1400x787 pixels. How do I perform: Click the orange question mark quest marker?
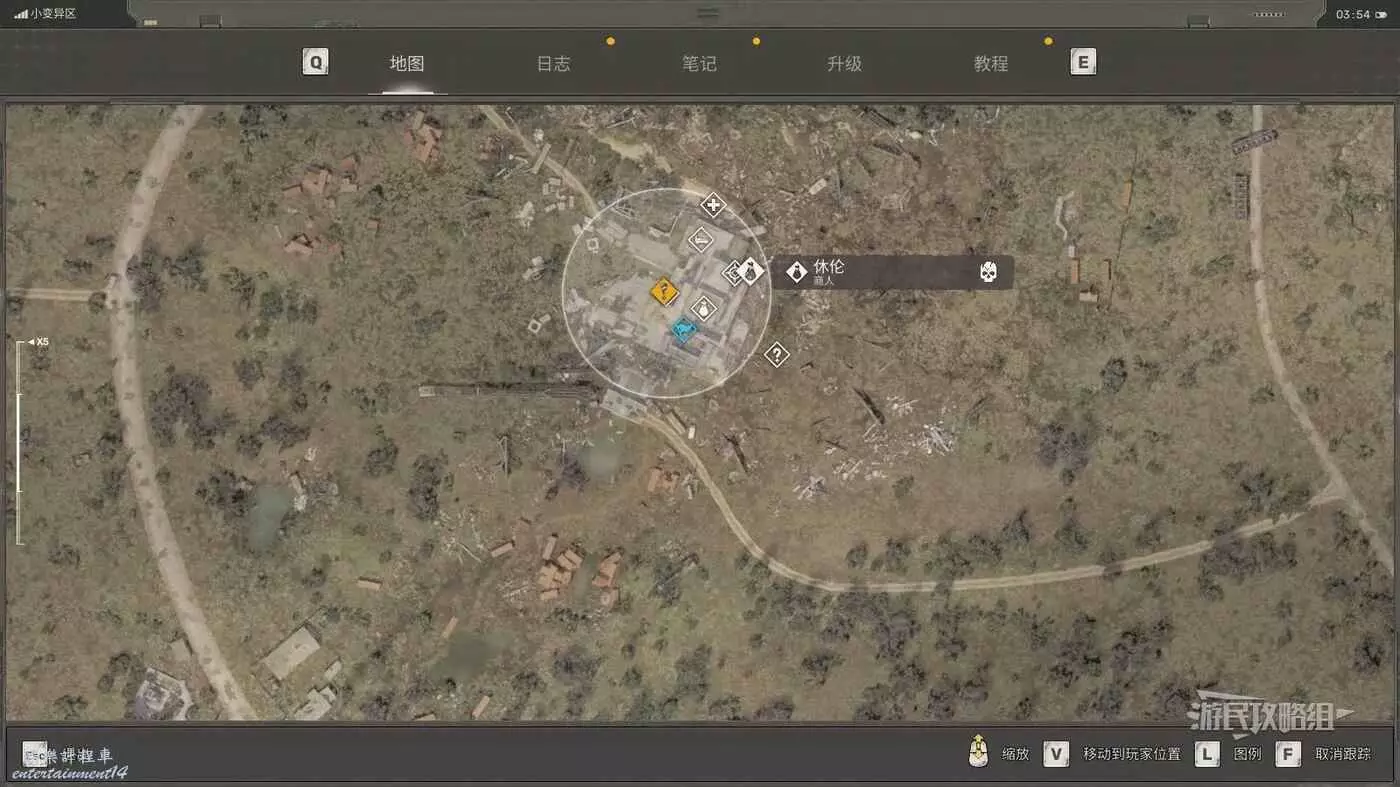click(x=664, y=292)
